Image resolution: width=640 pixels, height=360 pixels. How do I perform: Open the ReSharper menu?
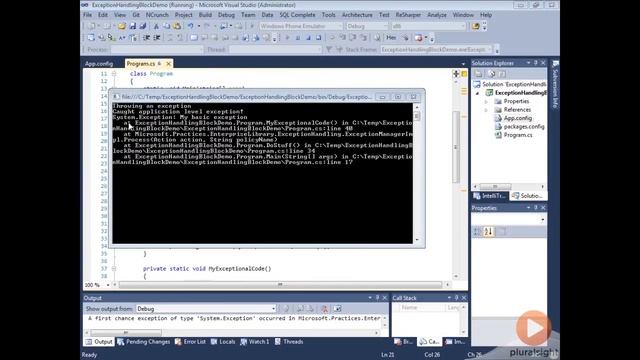coord(408,15)
